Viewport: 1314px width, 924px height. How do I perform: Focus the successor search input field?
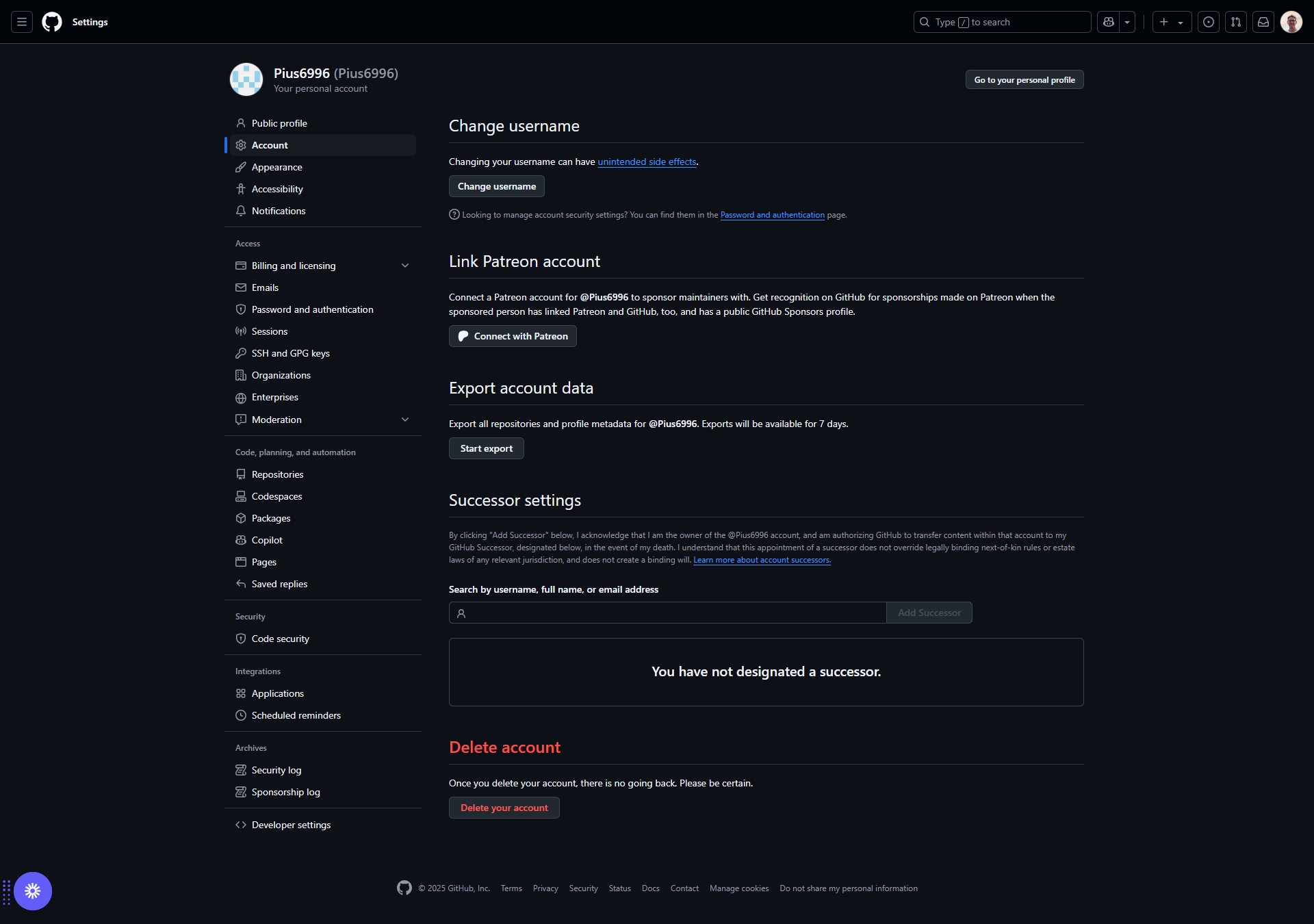click(x=667, y=613)
